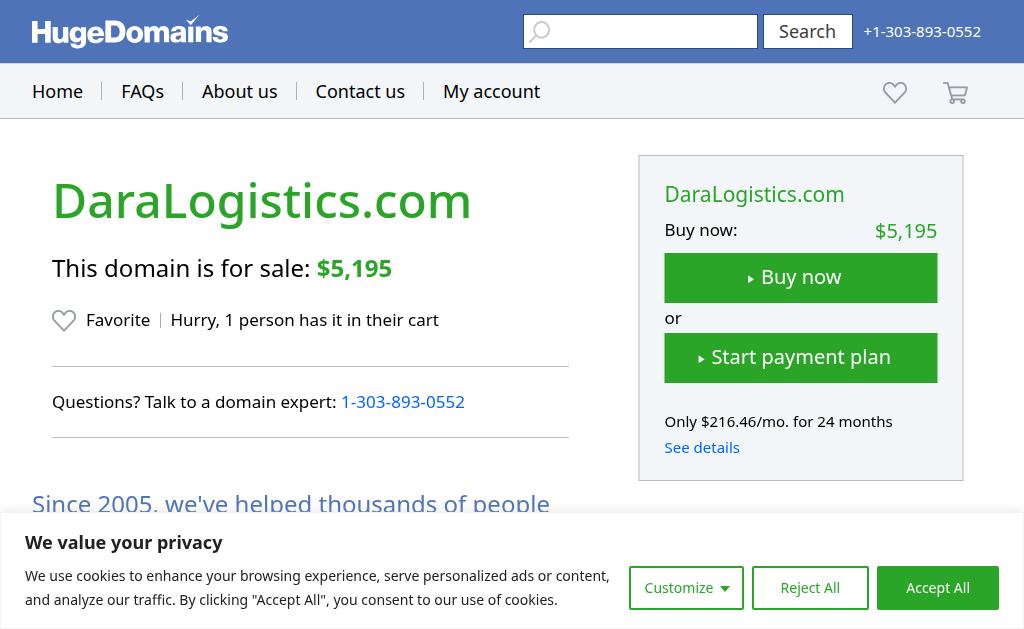Image resolution: width=1024 pixels, height=629 pixels.
Task: Open See details payment plan link
Action: (702, 448)
